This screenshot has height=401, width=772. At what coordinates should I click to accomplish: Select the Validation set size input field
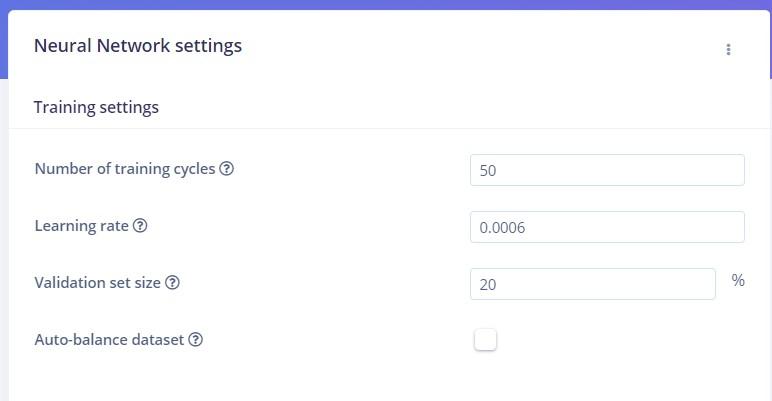tap(592, 284)
